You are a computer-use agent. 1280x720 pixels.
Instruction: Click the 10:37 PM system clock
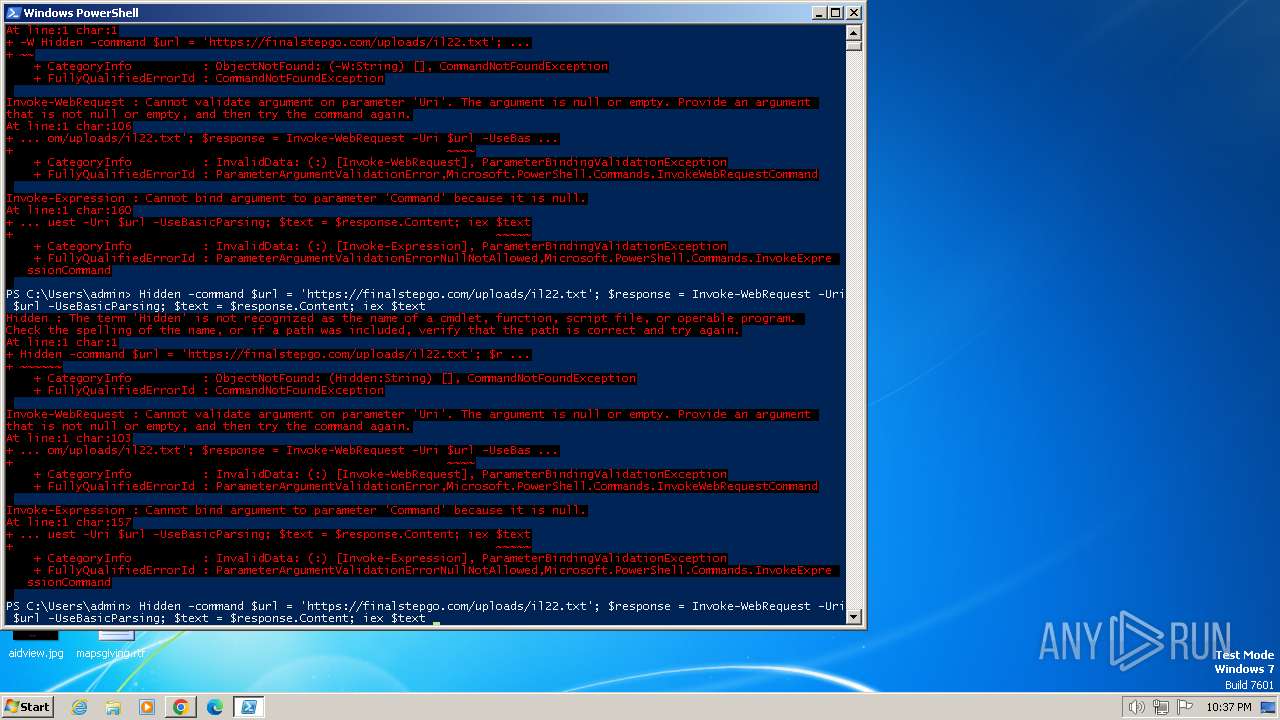tap(1229, 707)
